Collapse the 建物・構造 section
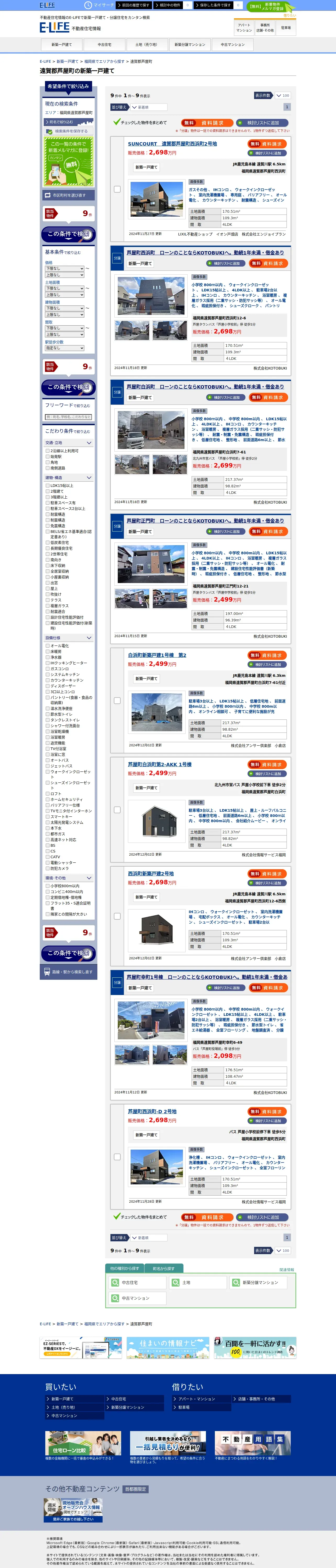The height and width of the screenshot is (1568, 336). pos(68,477)
